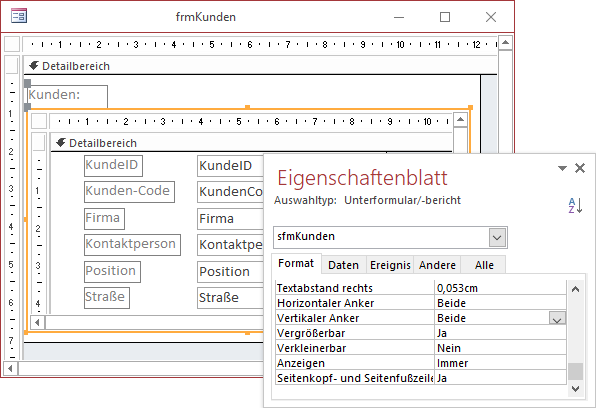This screenshot has width=596, height=408.
Task: Sort properties alphabetically with the AZ icon
Action: pyautogui.click(x=575, y=205)
